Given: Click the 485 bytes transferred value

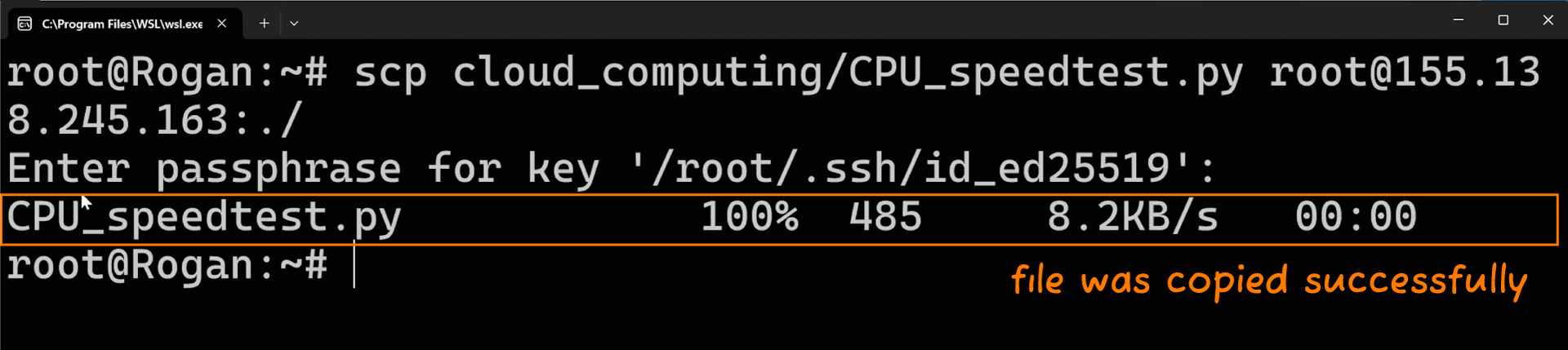Looking at the screenshot, I should pos(885,217).
